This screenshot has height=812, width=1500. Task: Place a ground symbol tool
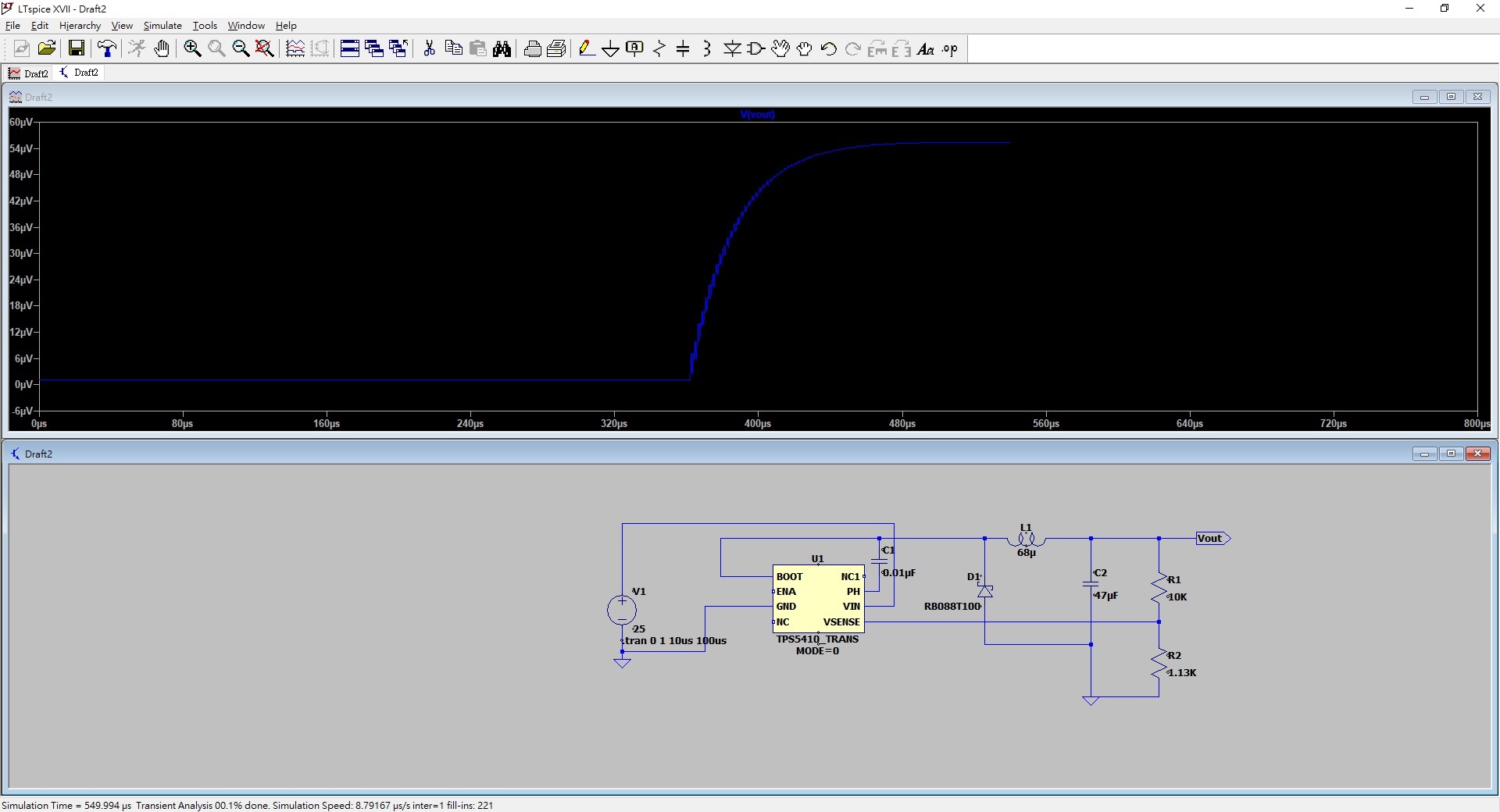[x=610, y=49]
